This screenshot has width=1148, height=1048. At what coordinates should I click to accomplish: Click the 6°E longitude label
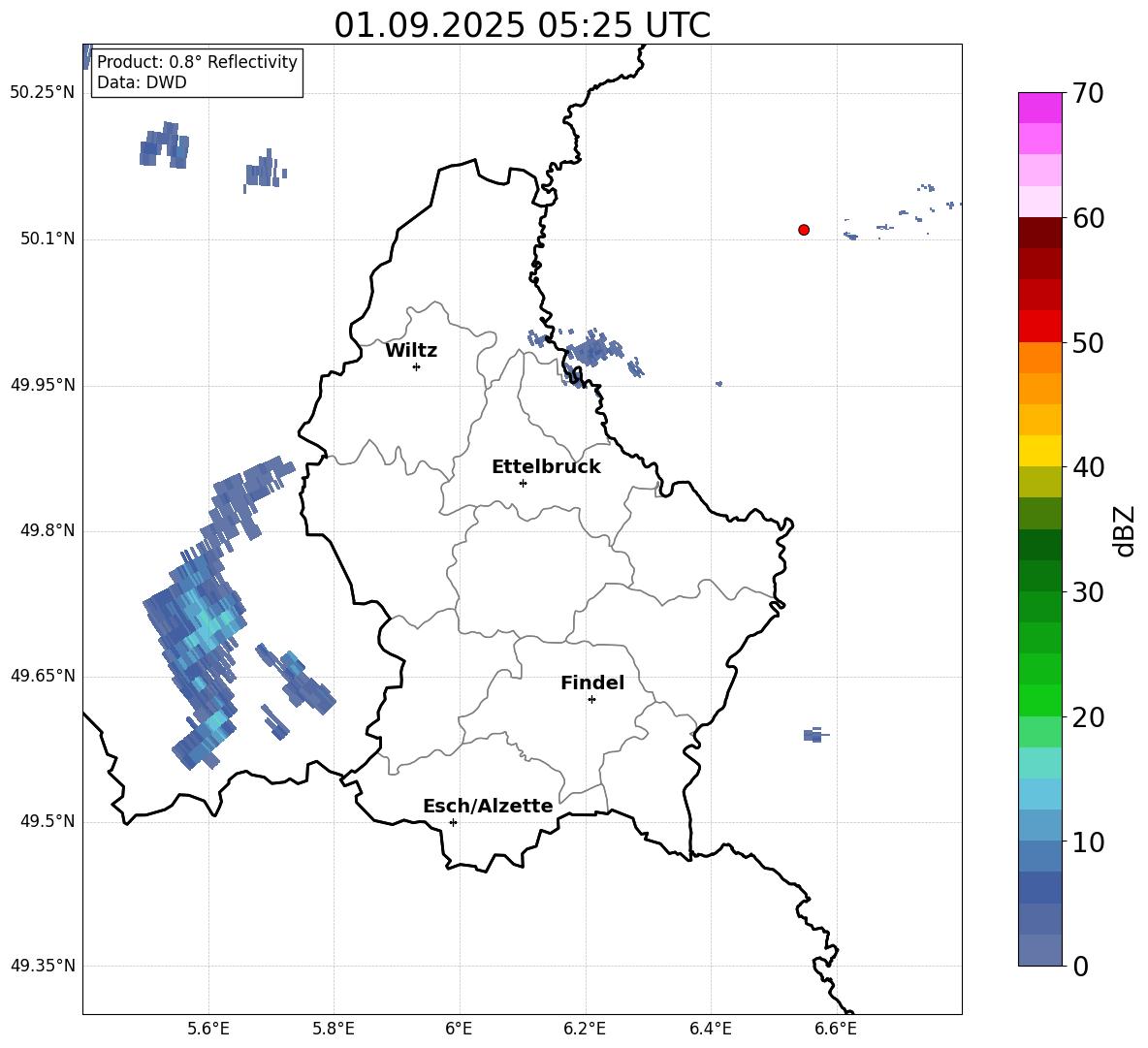[x=459, y=1029]
